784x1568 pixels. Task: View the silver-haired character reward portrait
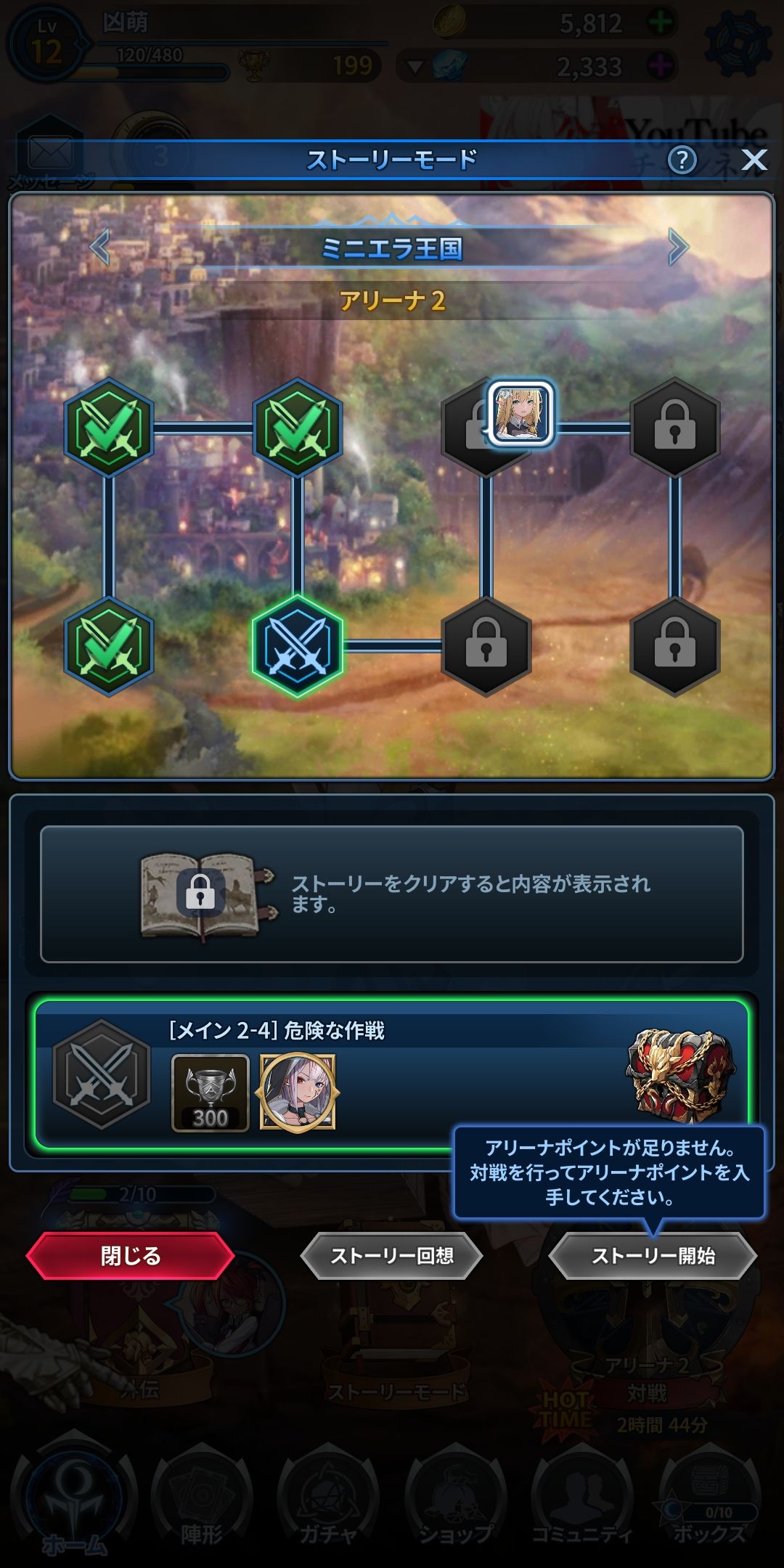pyautogui.click(x=298, y=1093)
